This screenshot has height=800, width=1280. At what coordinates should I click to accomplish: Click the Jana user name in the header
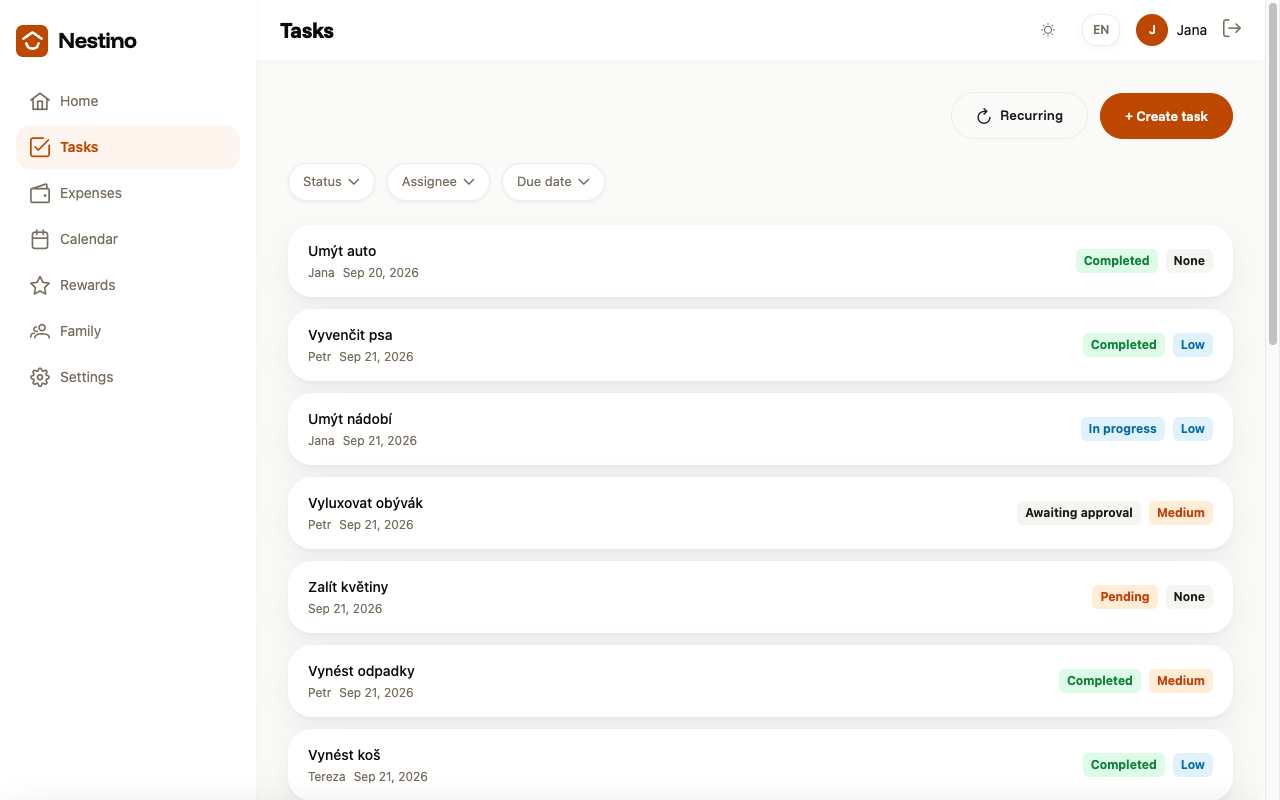(1191, 30)
